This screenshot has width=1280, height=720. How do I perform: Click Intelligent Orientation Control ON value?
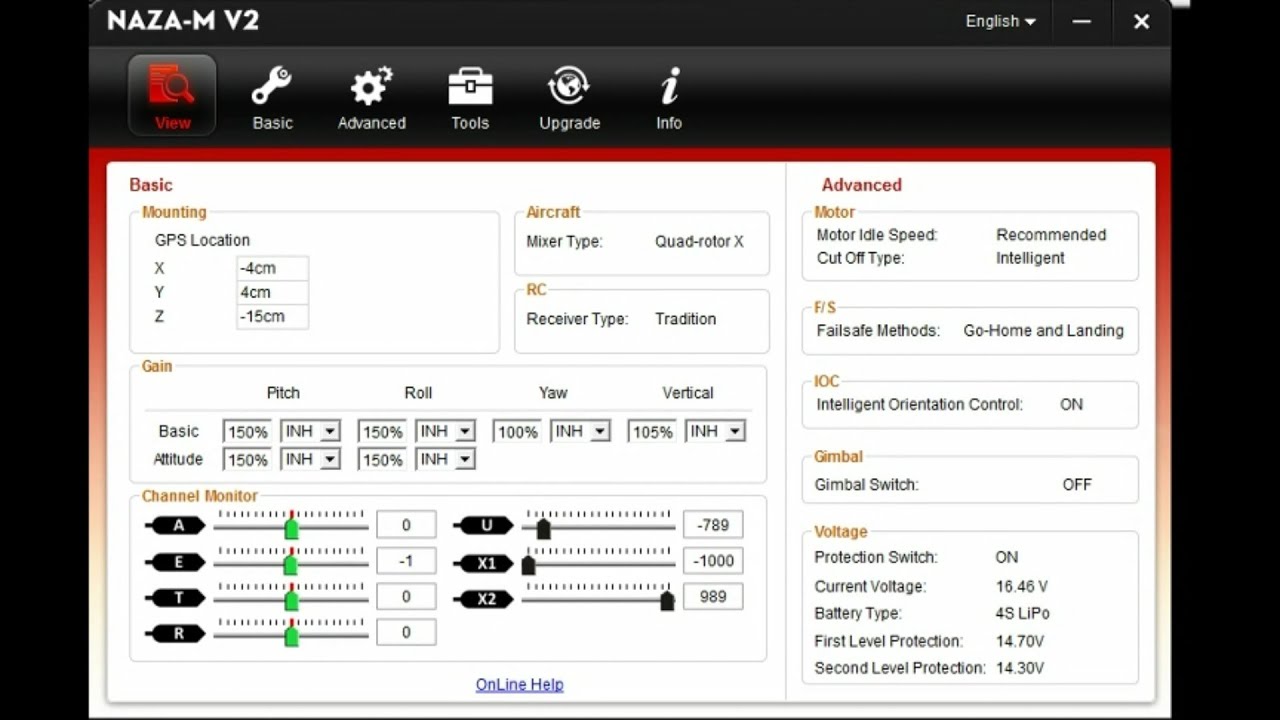[x=1071, y=405]
